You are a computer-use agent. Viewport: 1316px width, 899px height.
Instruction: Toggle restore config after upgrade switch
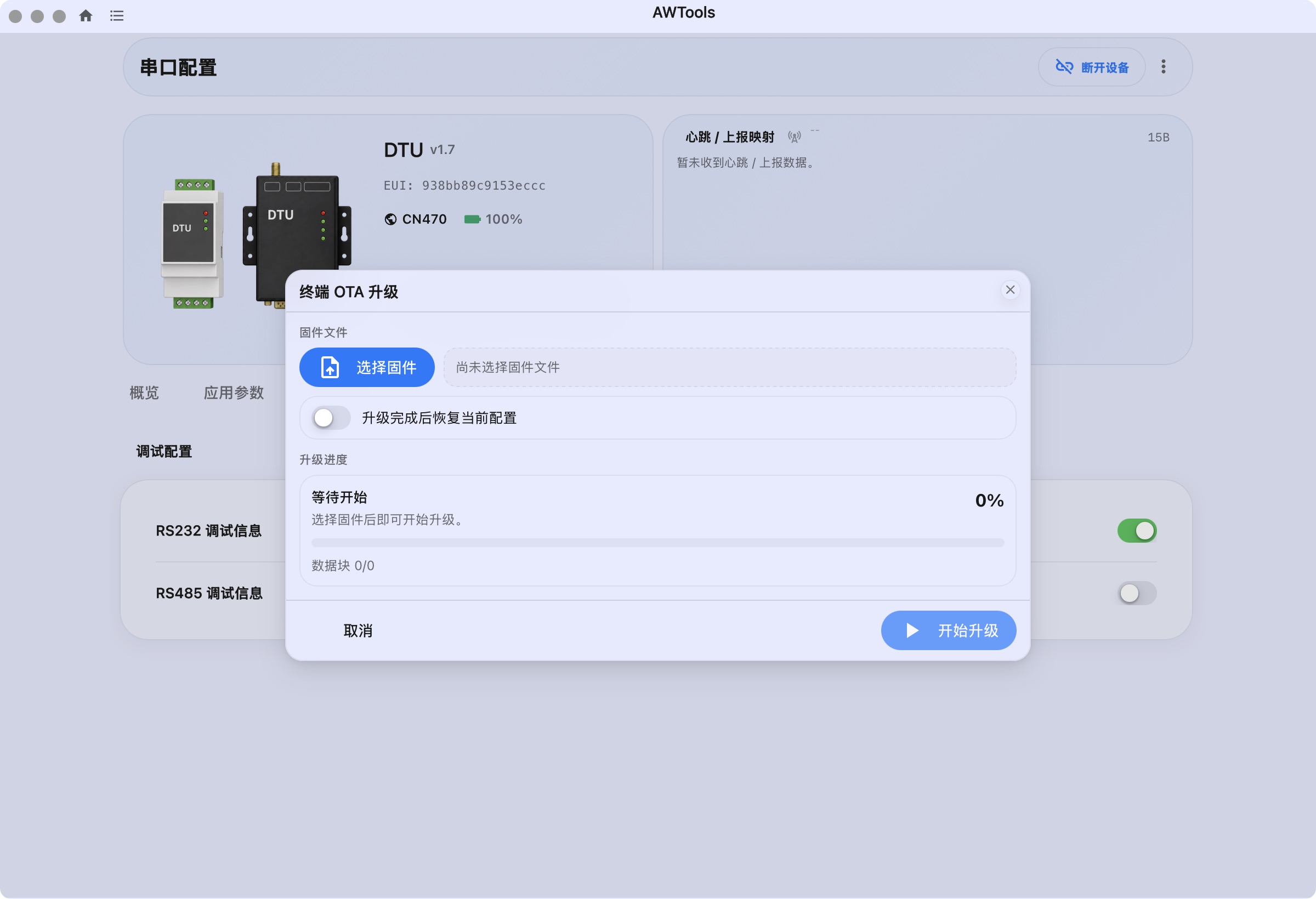point(331,418)
